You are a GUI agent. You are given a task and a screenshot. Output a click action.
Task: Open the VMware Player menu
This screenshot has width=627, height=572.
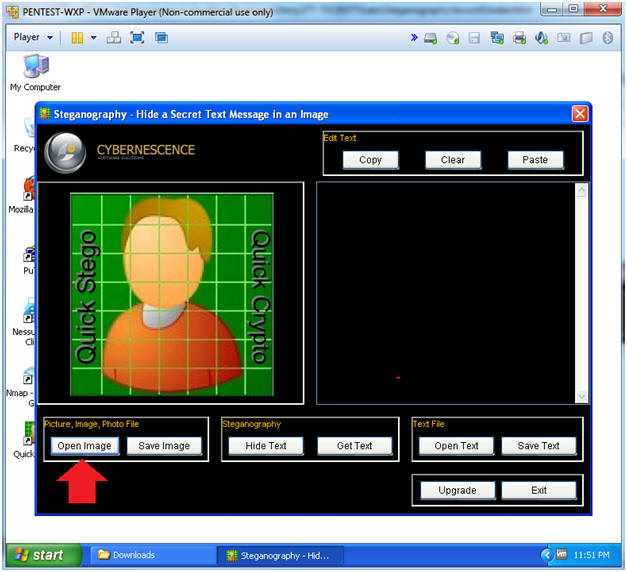[33, 37]
